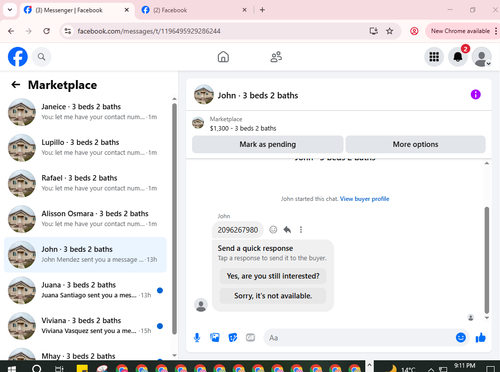The image size is (500, 372).
Task: Open Windows Start button
Action: [11, 368]
